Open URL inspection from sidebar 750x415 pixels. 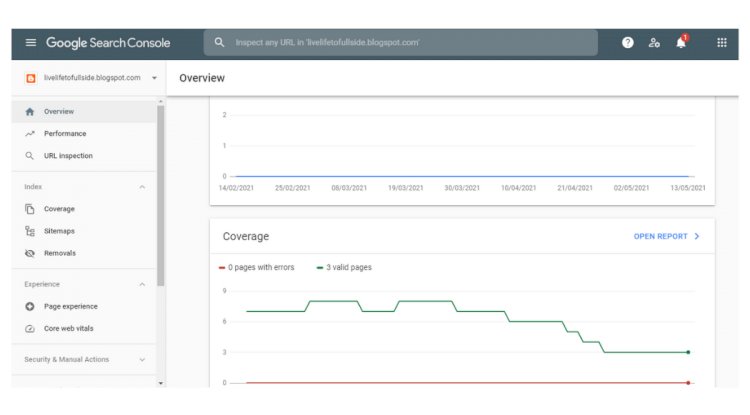point(84,155)
